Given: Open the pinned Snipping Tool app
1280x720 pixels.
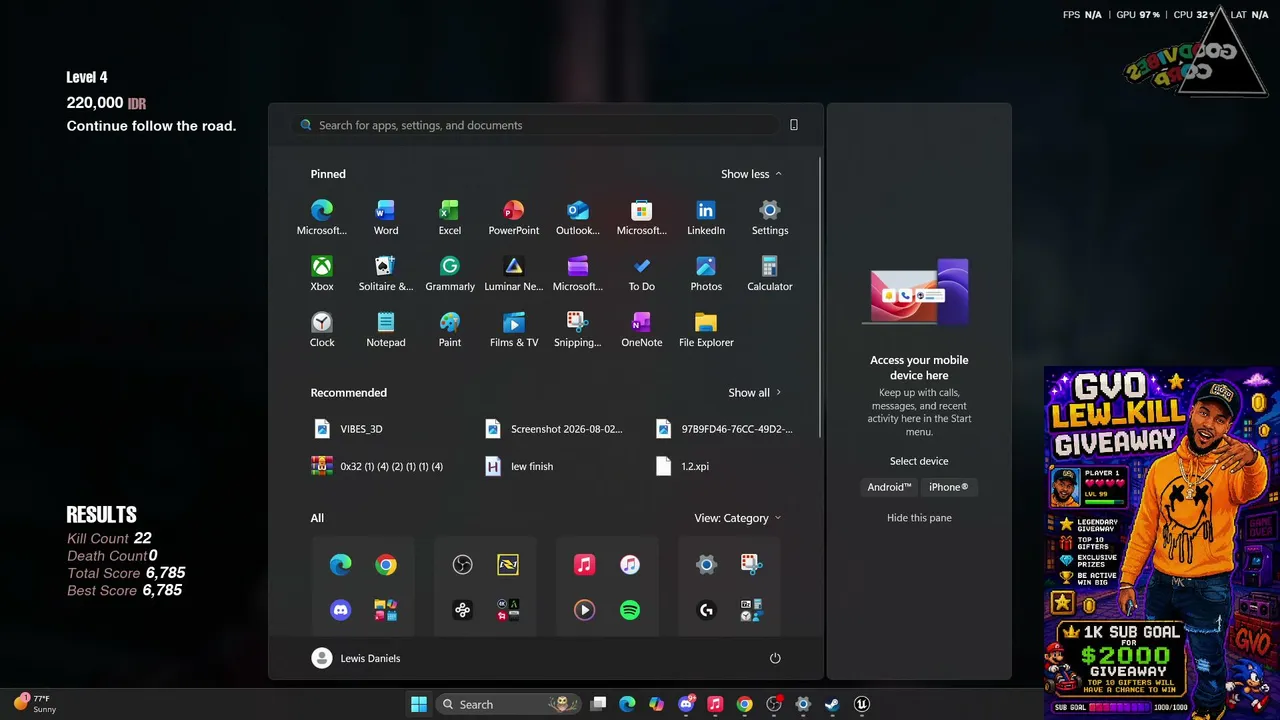Looking at the screenshot, I should [x=578, y=329].
